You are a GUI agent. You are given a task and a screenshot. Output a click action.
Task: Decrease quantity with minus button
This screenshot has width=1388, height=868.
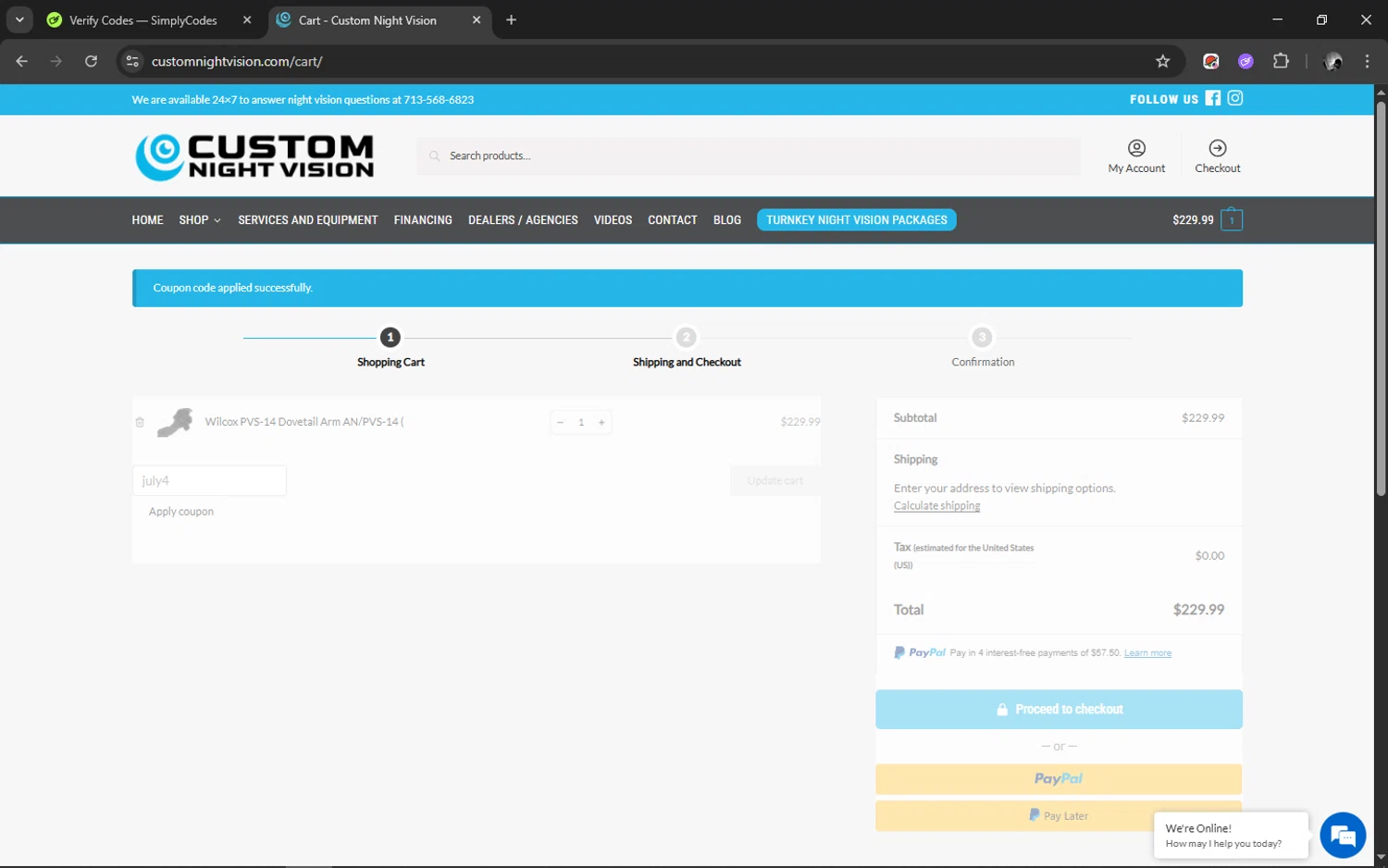[560, 423]
